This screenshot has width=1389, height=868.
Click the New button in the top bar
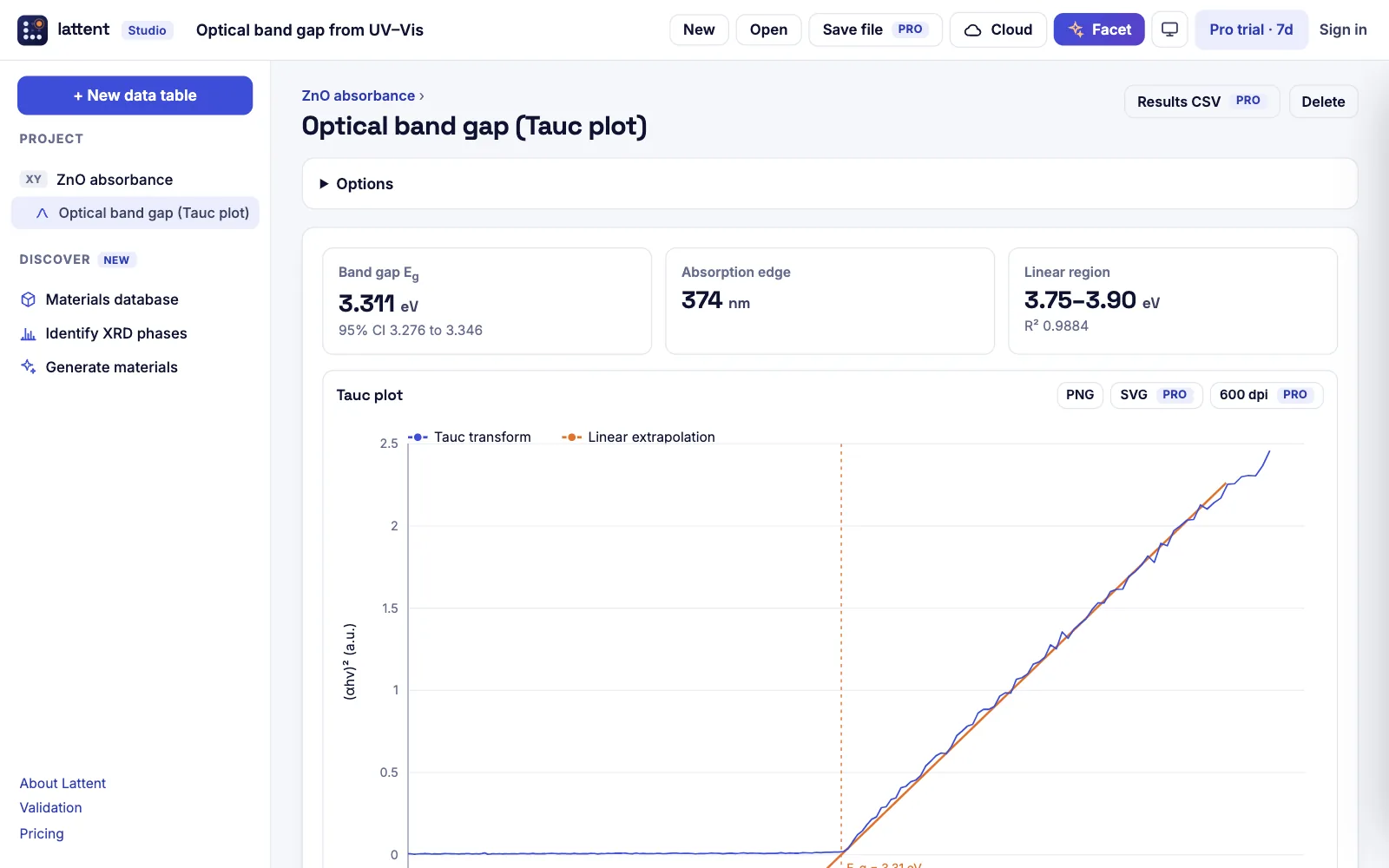(699, 30)
